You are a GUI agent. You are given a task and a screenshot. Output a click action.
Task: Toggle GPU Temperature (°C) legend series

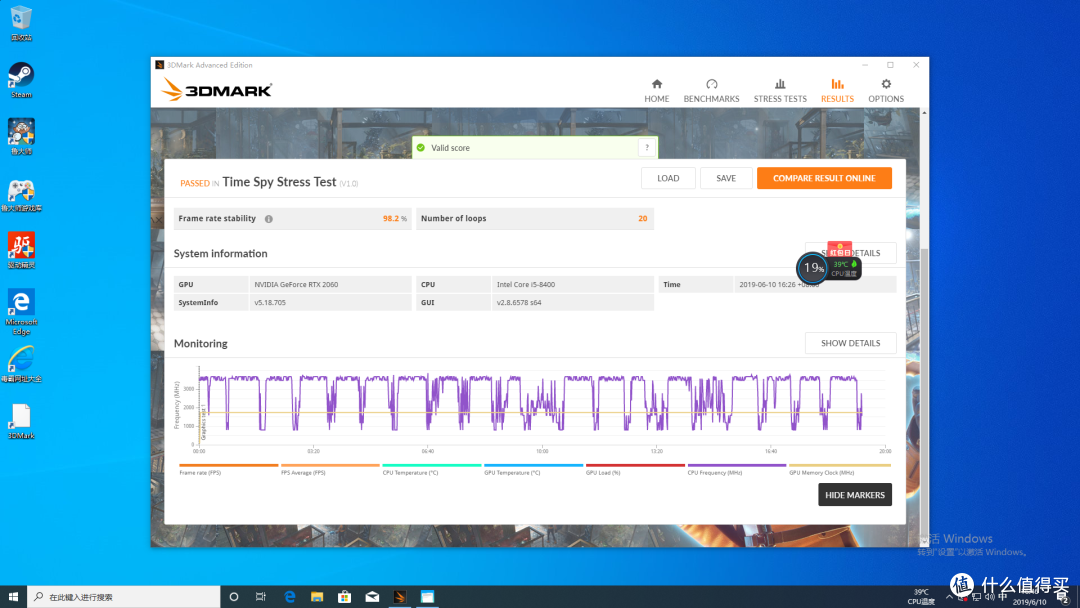533,469
